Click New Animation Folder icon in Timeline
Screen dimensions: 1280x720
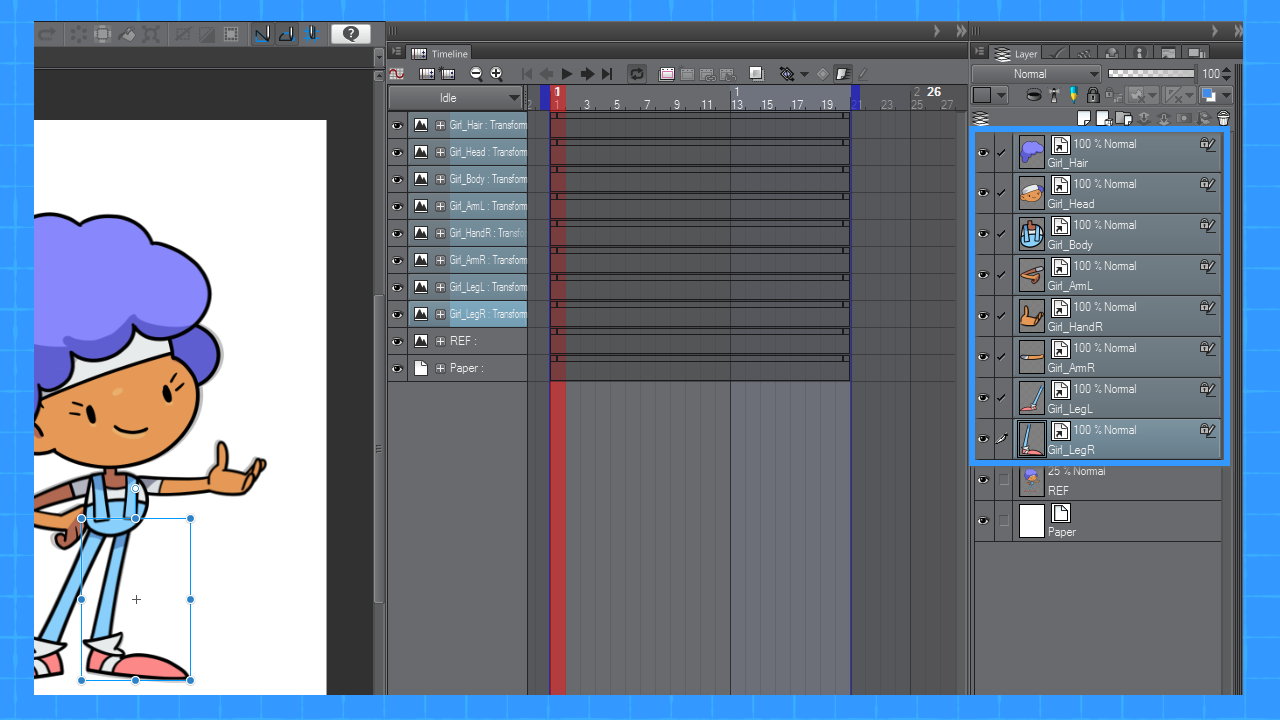click(x=667, y=73)
